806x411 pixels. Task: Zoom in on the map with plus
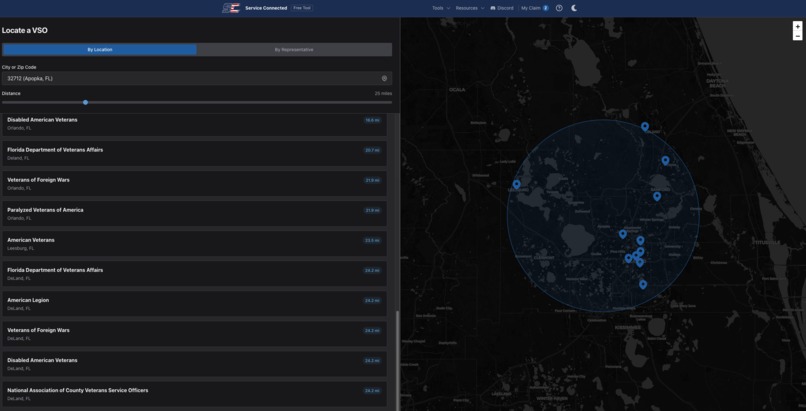797,27
